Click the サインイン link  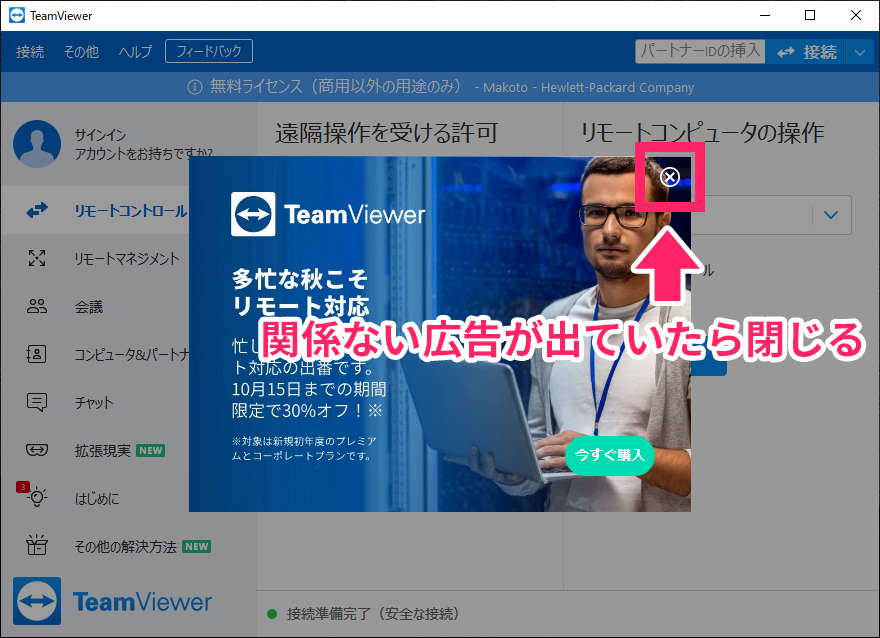pos(99,135)
